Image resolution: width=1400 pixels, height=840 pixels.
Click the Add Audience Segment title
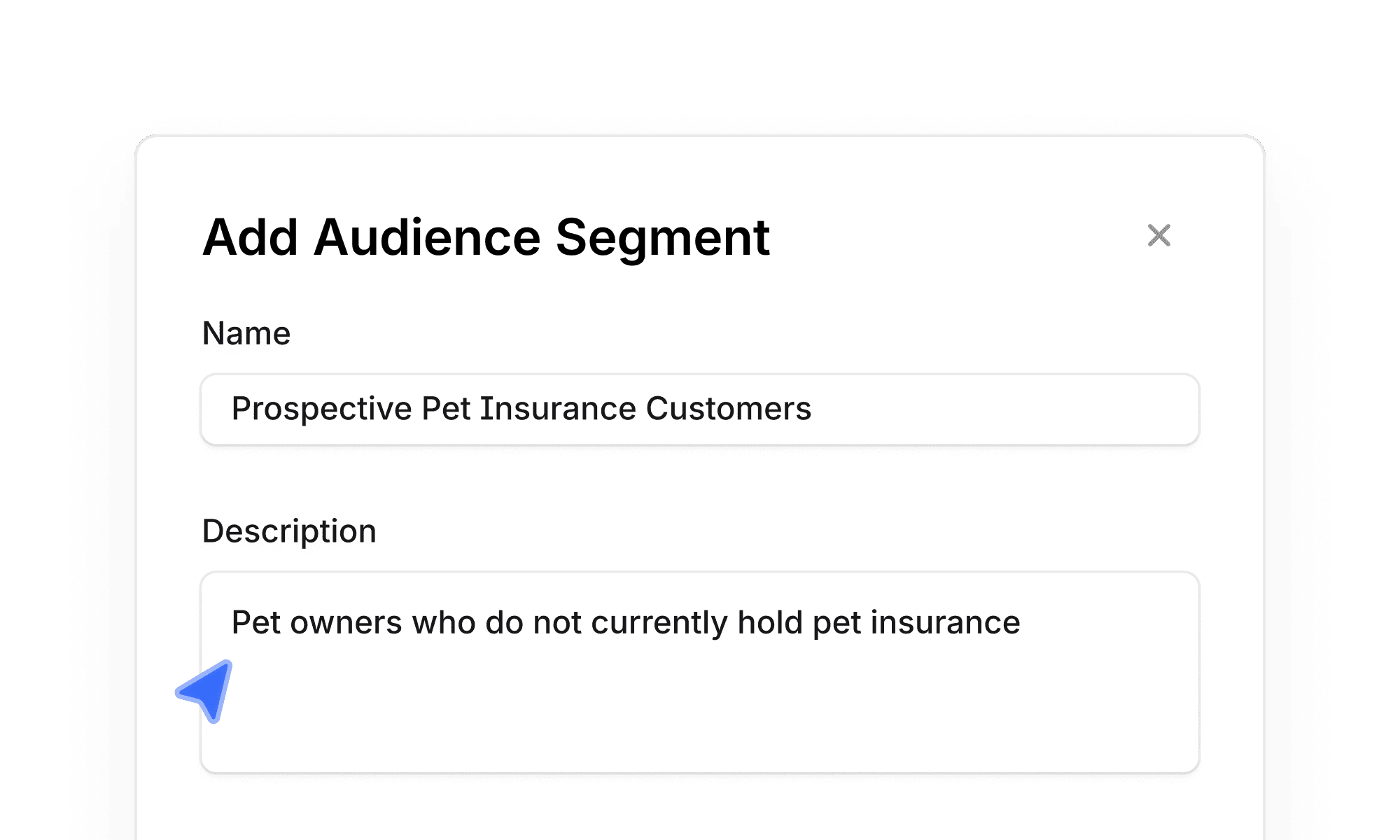coord(486,238)
